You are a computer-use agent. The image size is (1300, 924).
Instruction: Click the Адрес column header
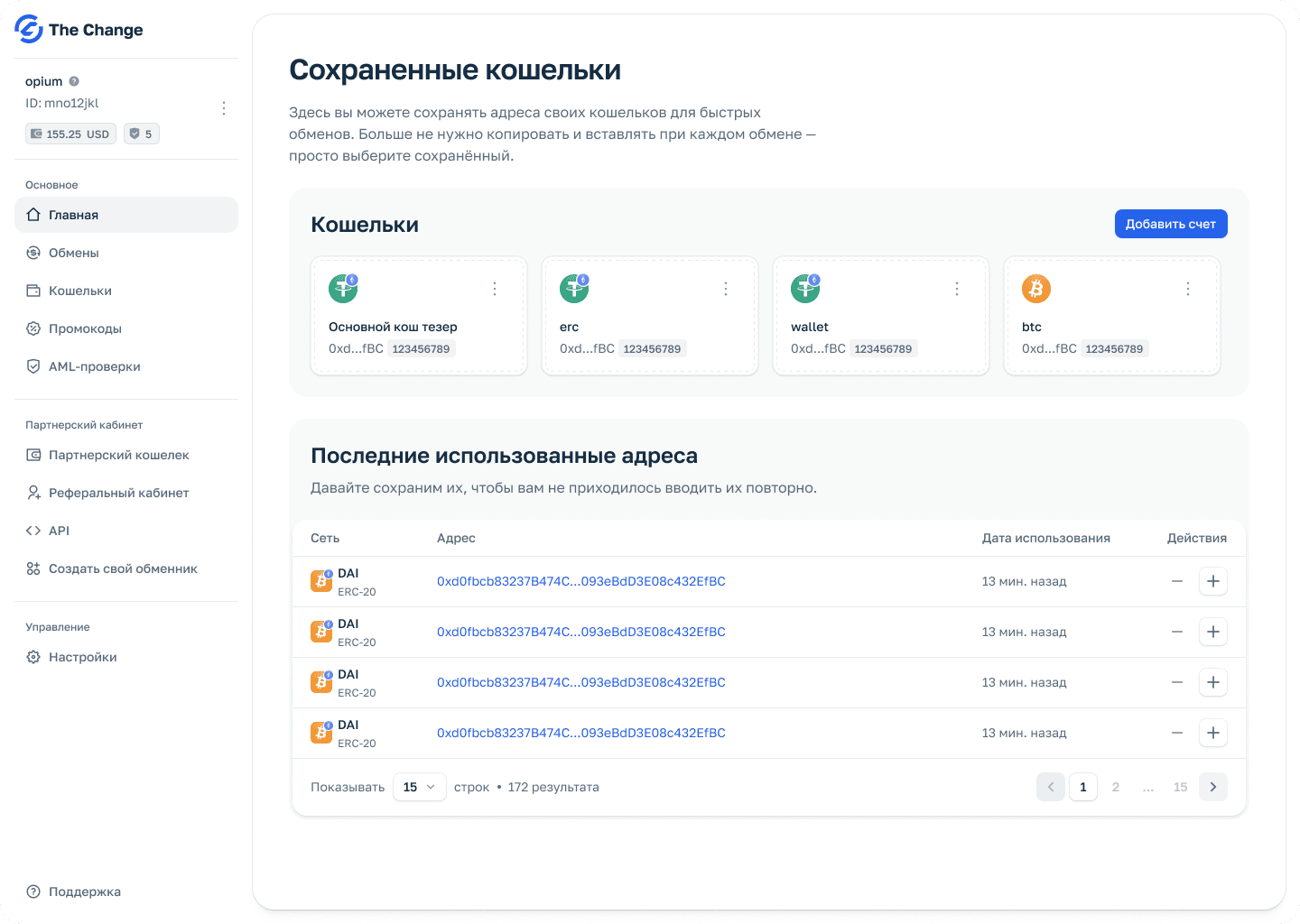coord(456,538)
